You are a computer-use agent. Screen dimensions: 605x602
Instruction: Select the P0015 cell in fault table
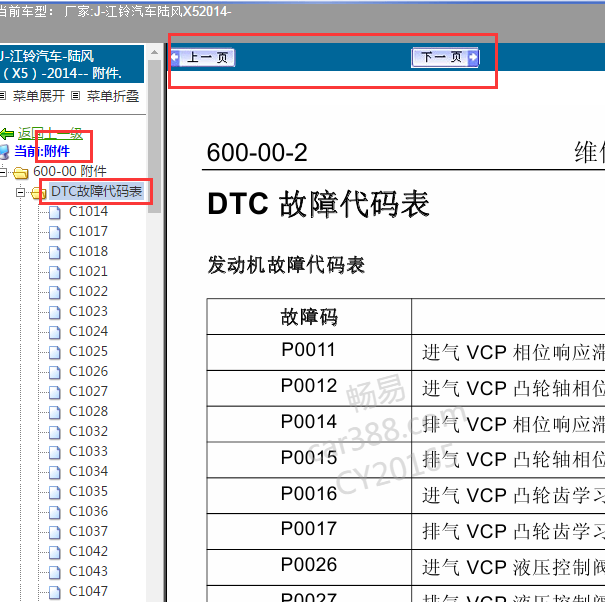(309, 460)
